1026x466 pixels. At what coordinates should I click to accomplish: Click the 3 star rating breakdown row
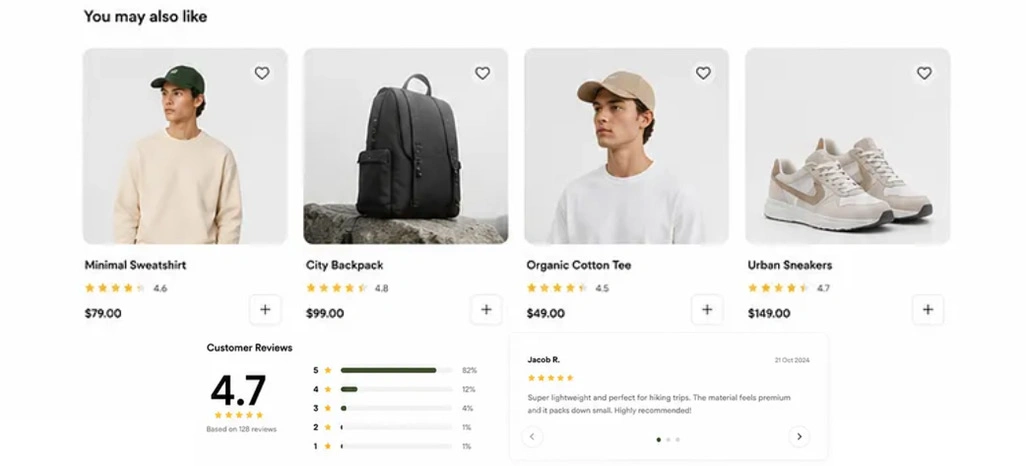pos(395,408)
